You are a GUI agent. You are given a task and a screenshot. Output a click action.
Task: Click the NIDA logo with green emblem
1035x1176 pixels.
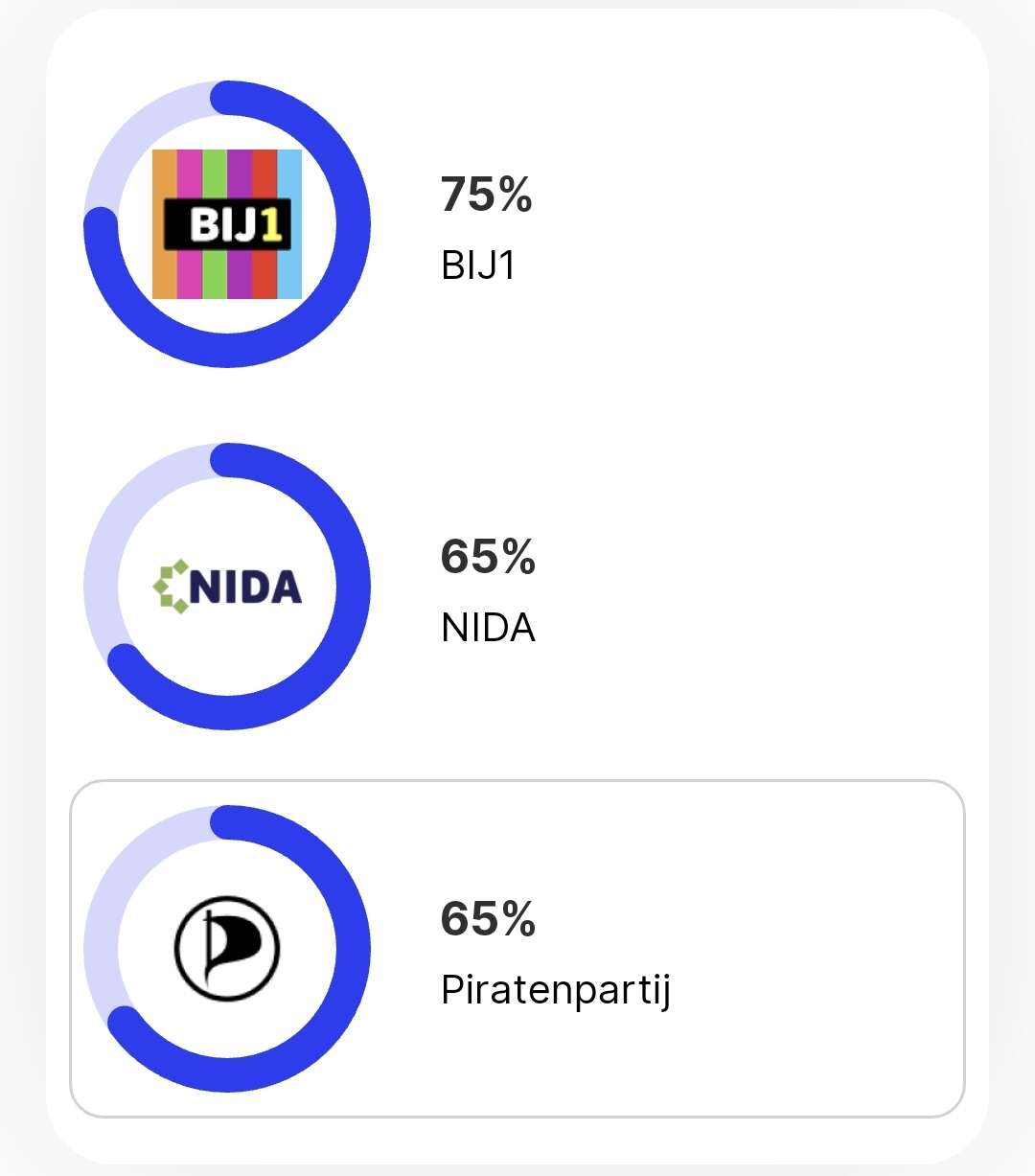227,587
